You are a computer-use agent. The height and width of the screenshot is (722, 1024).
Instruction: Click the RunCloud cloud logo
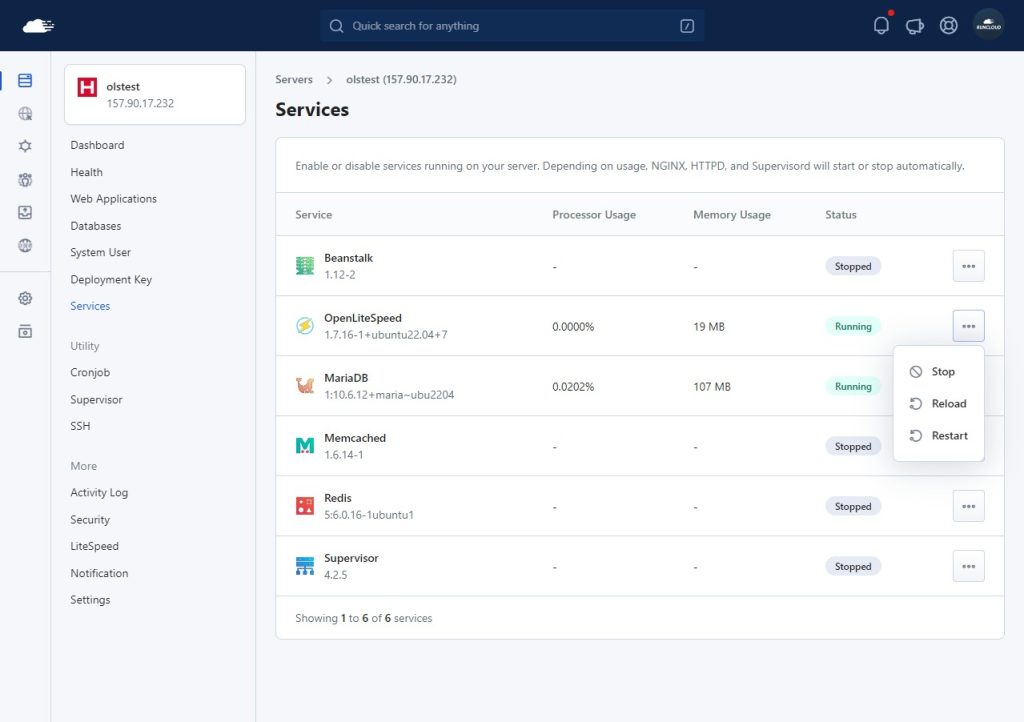pos(38,25)
